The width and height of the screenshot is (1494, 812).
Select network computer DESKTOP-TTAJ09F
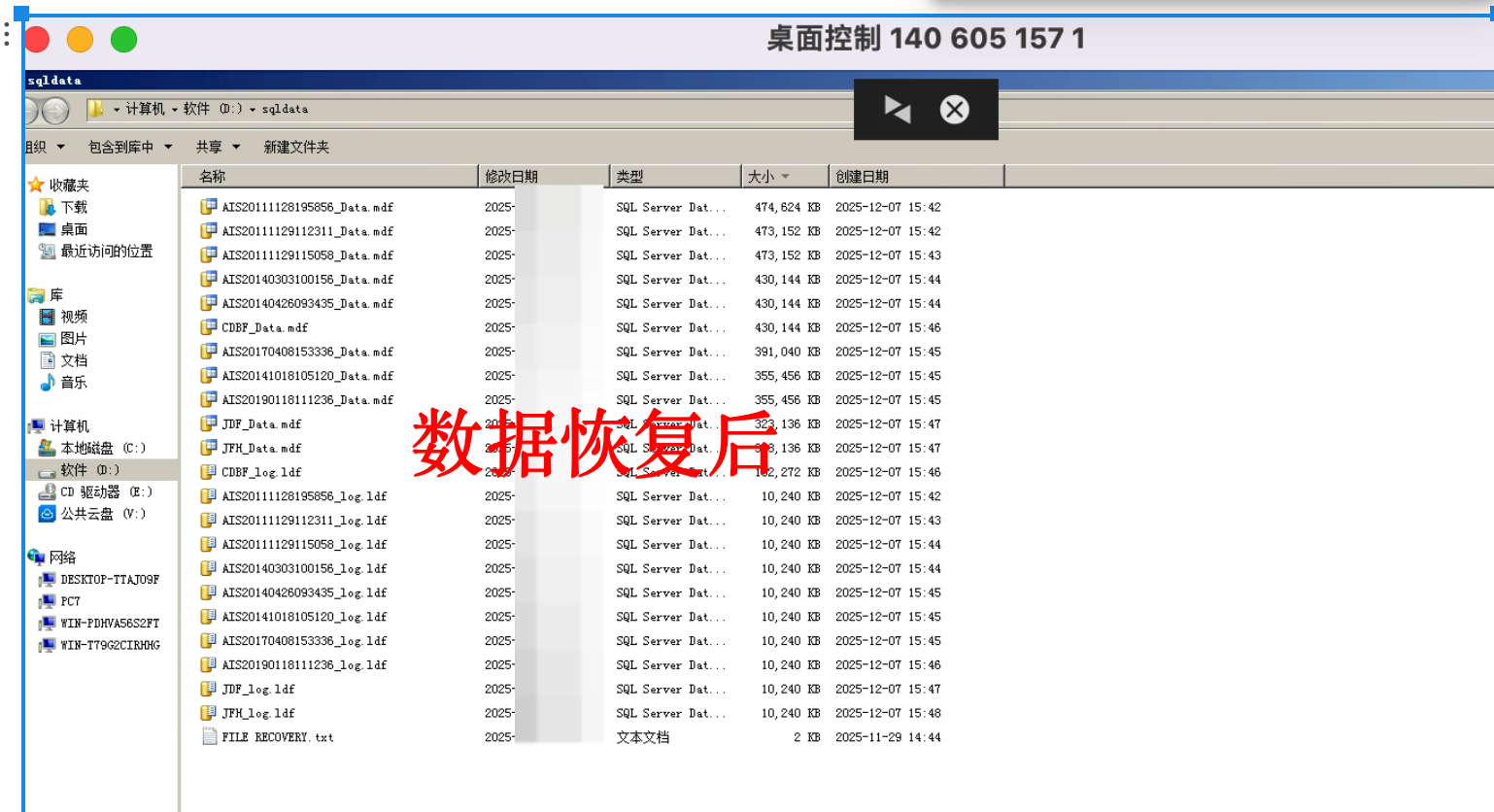pyautogui.click(x=109, y=580)
